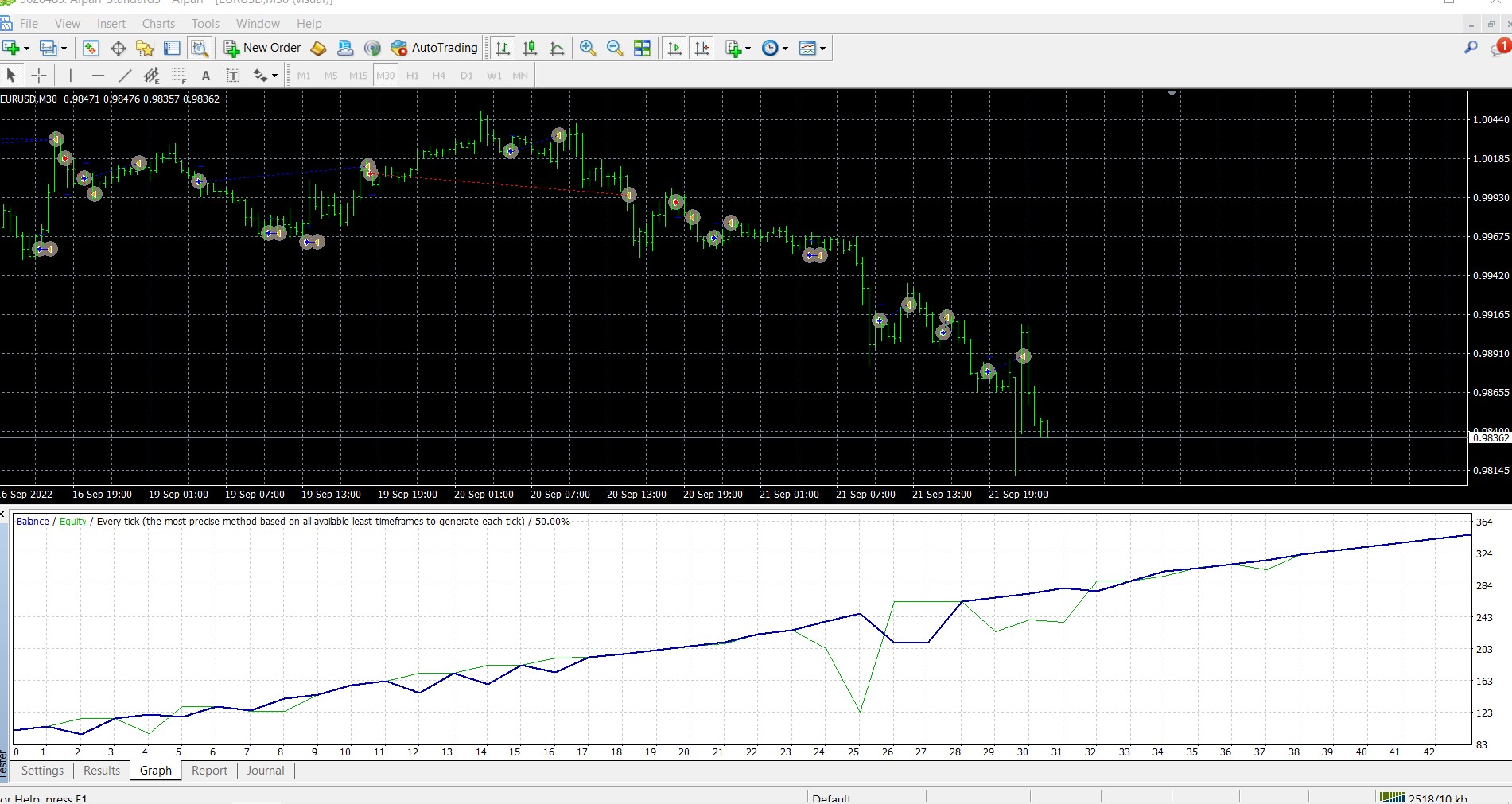Open the notification alert with red badge
This screenshot has width=1512, height=804.
[x=1500, y=48]
